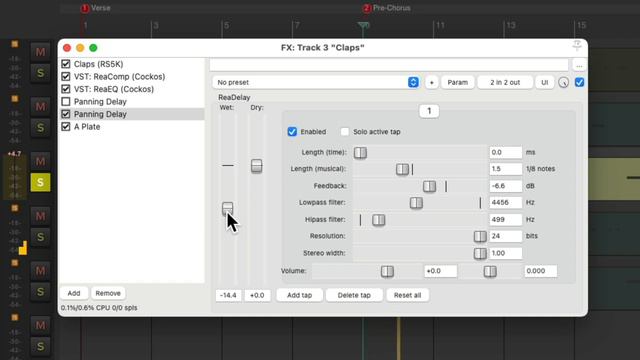Click the Length (musical) 1.5 value field
Viewport: 640px width, 360px height.
coord(505,169)
